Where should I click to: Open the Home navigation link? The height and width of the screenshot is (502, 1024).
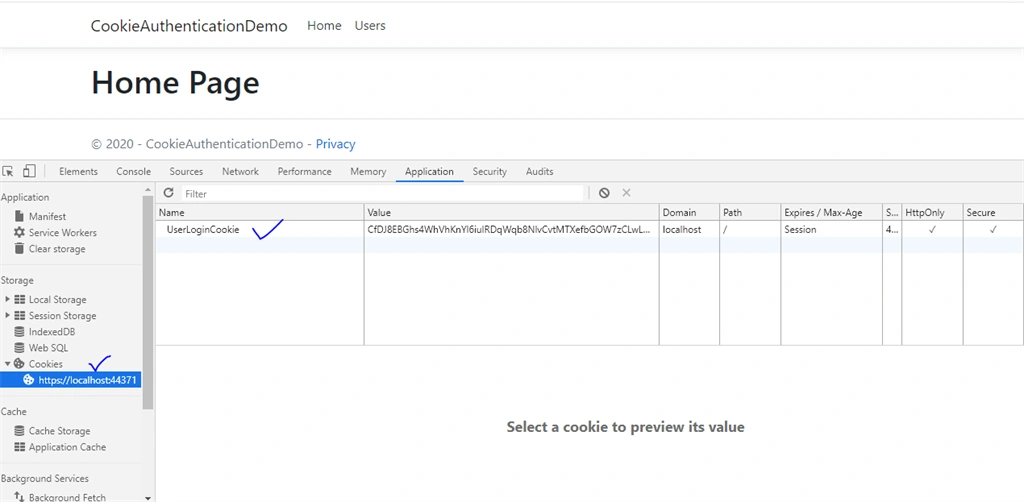point(325,25)
